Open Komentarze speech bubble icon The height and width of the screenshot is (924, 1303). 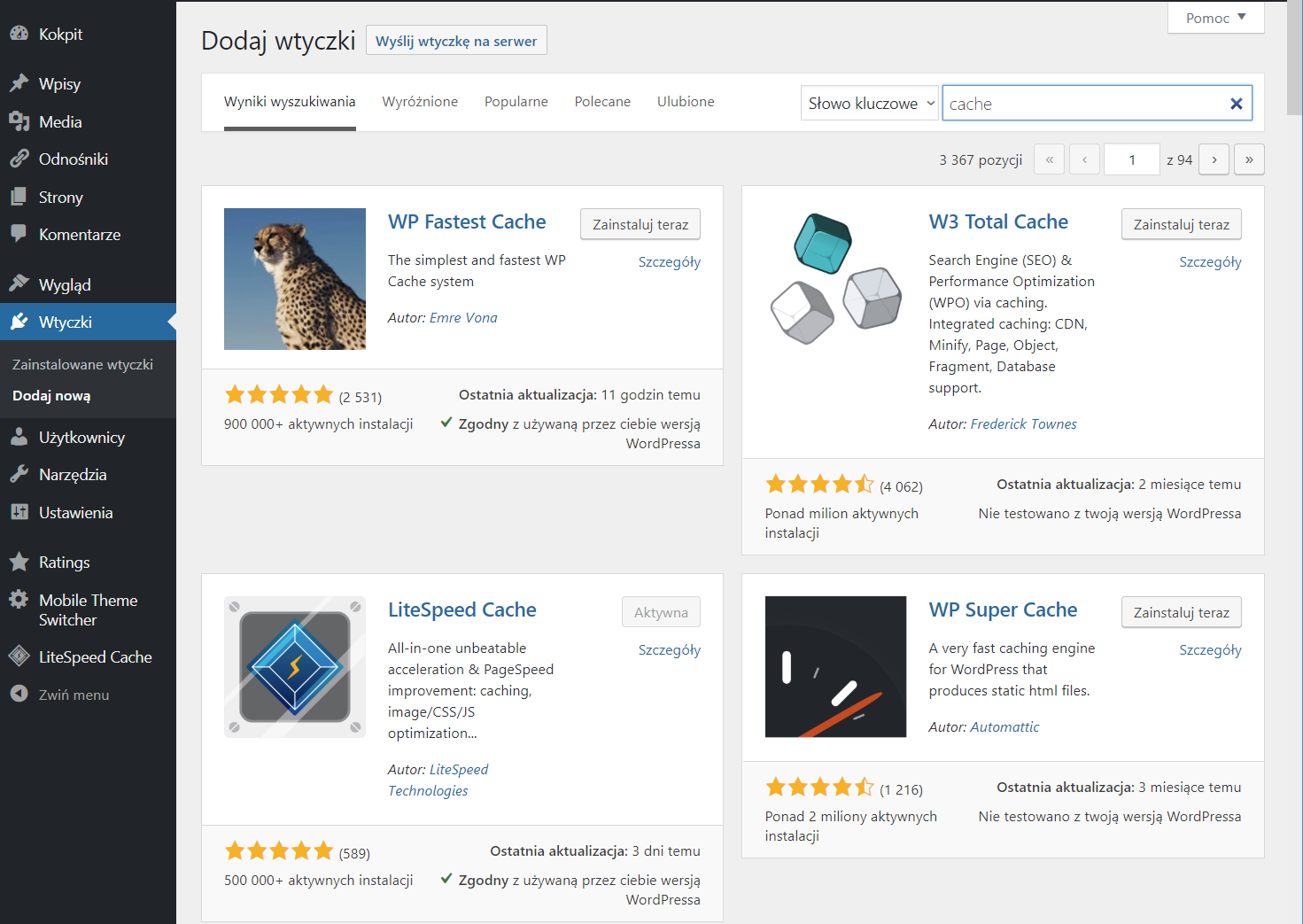(x=19, y=234)
